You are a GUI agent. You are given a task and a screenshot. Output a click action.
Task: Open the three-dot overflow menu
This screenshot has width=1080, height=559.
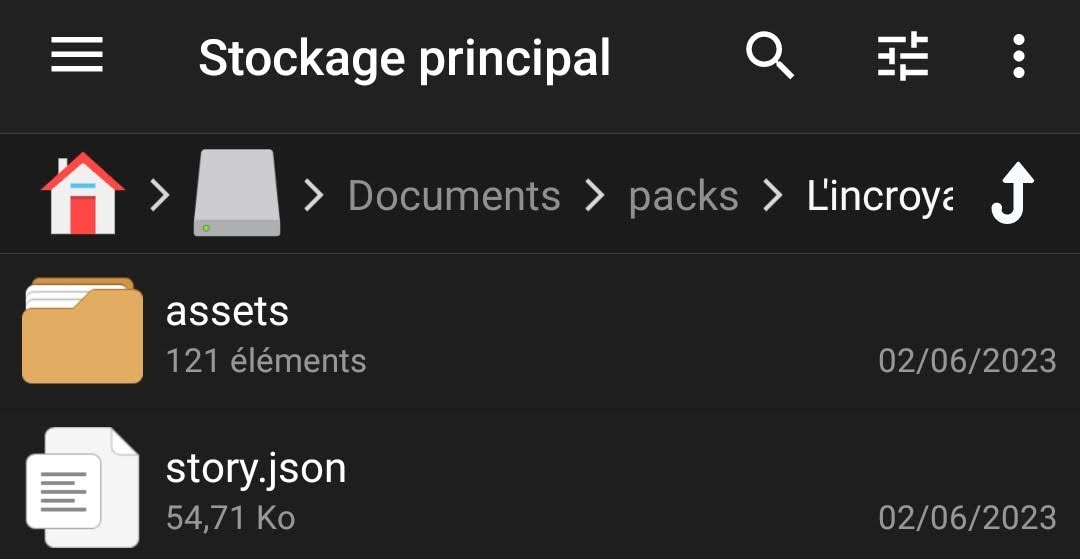click(x=1019, y=56)
